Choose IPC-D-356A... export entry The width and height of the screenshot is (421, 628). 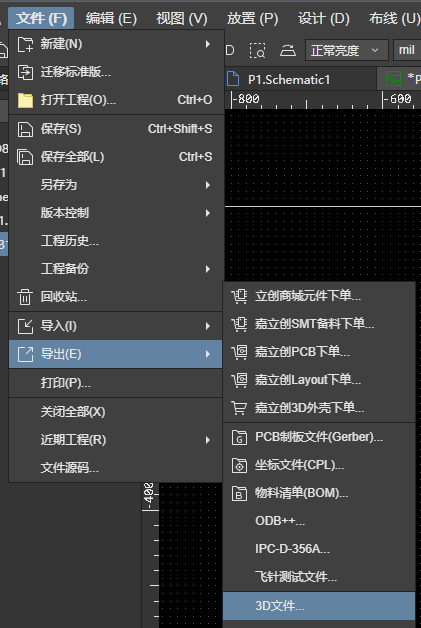pyautogui.click(x=319, y=550)
